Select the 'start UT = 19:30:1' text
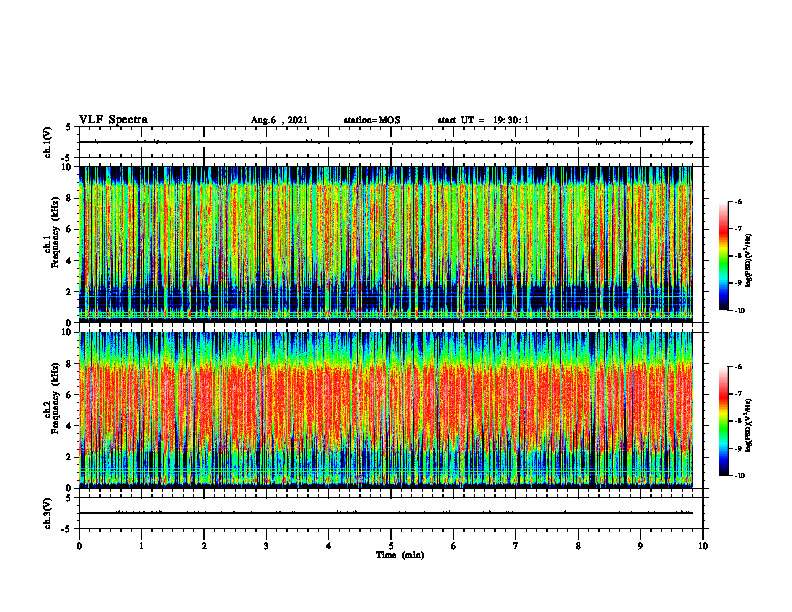The height and width of the screenshot is (612, 792). pyautogui.click(x=483, y=120)
